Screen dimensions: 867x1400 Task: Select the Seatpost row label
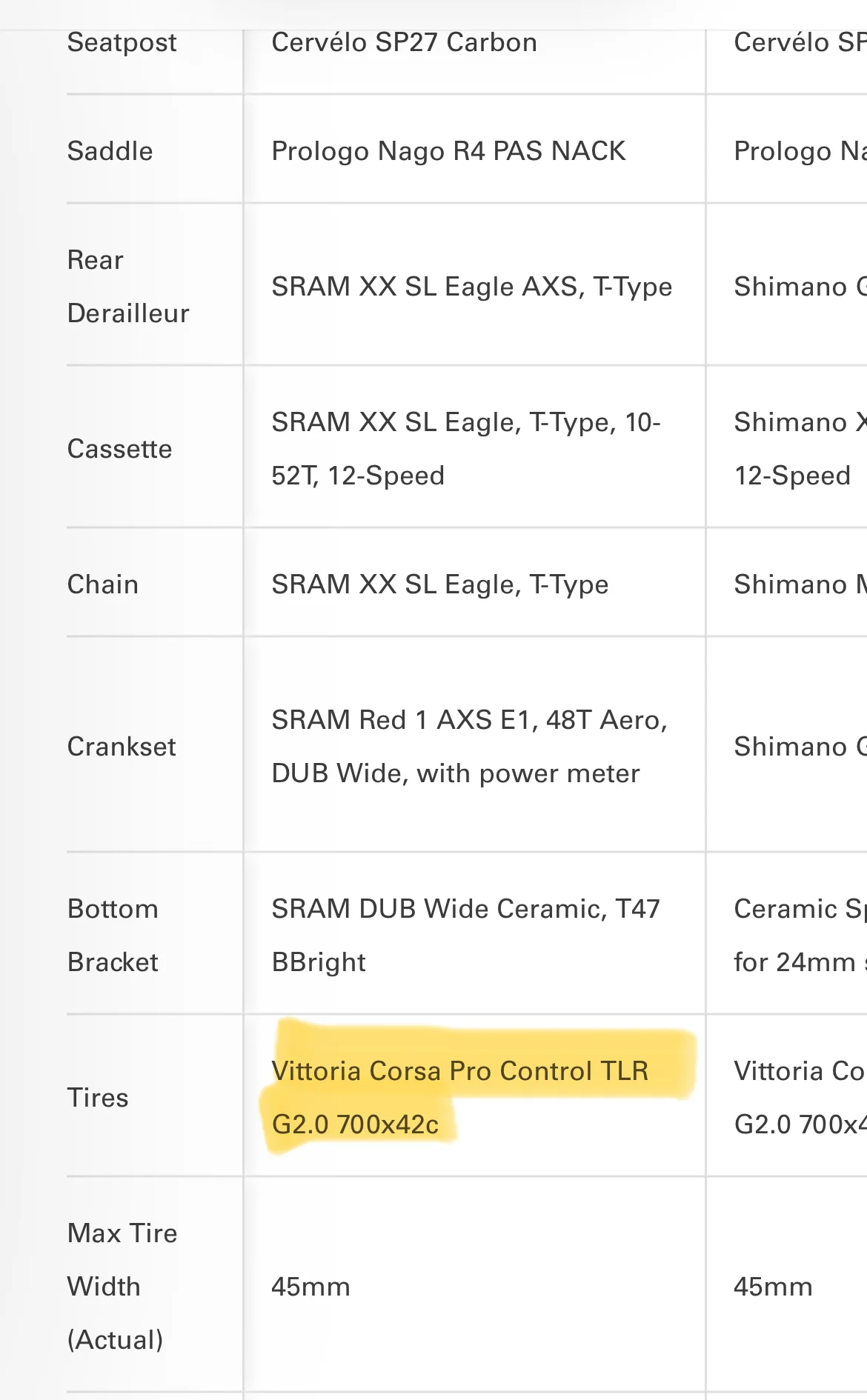(122, 43)
